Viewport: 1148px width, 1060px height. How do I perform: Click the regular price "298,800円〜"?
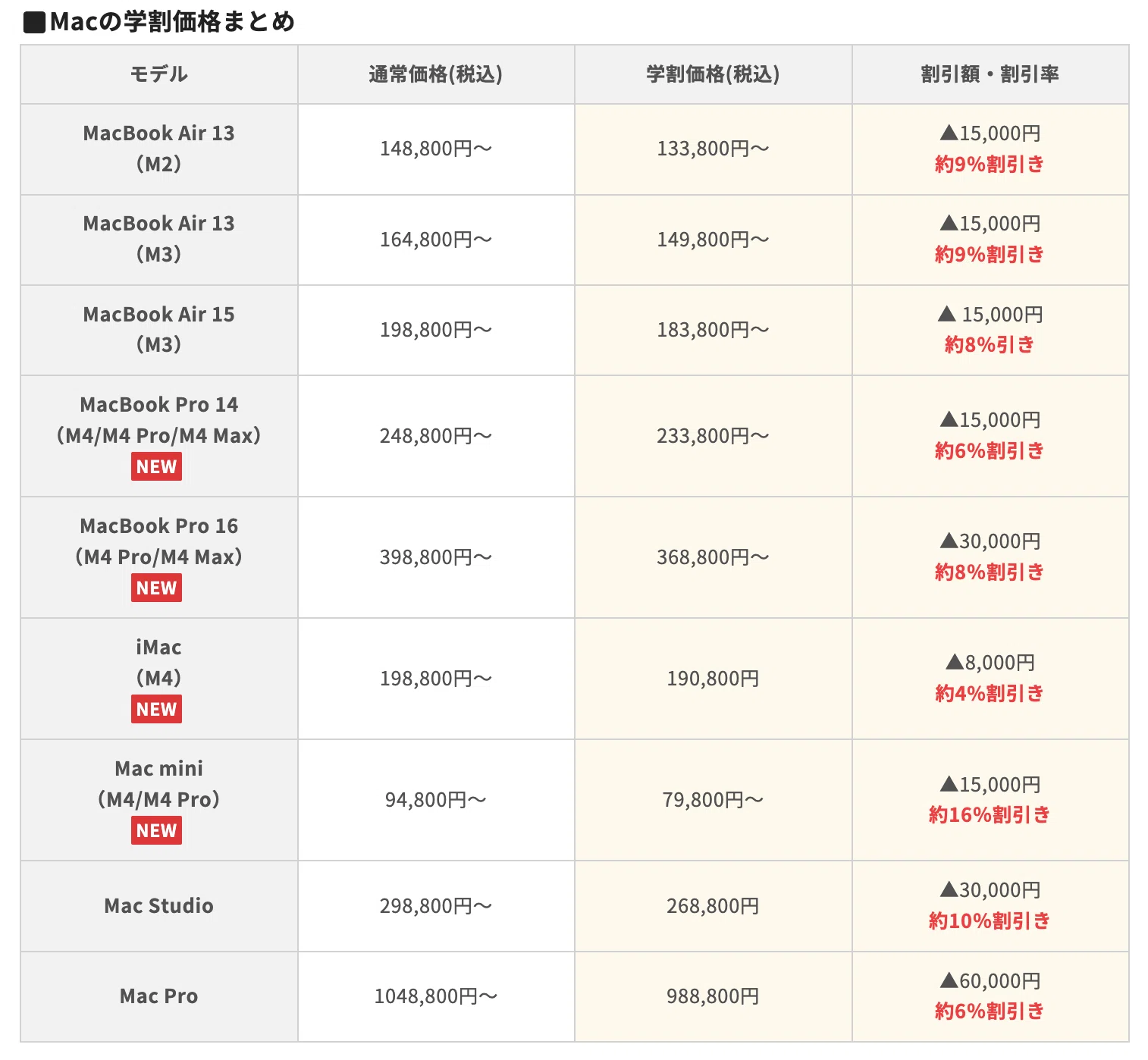[x=436, y=906]
